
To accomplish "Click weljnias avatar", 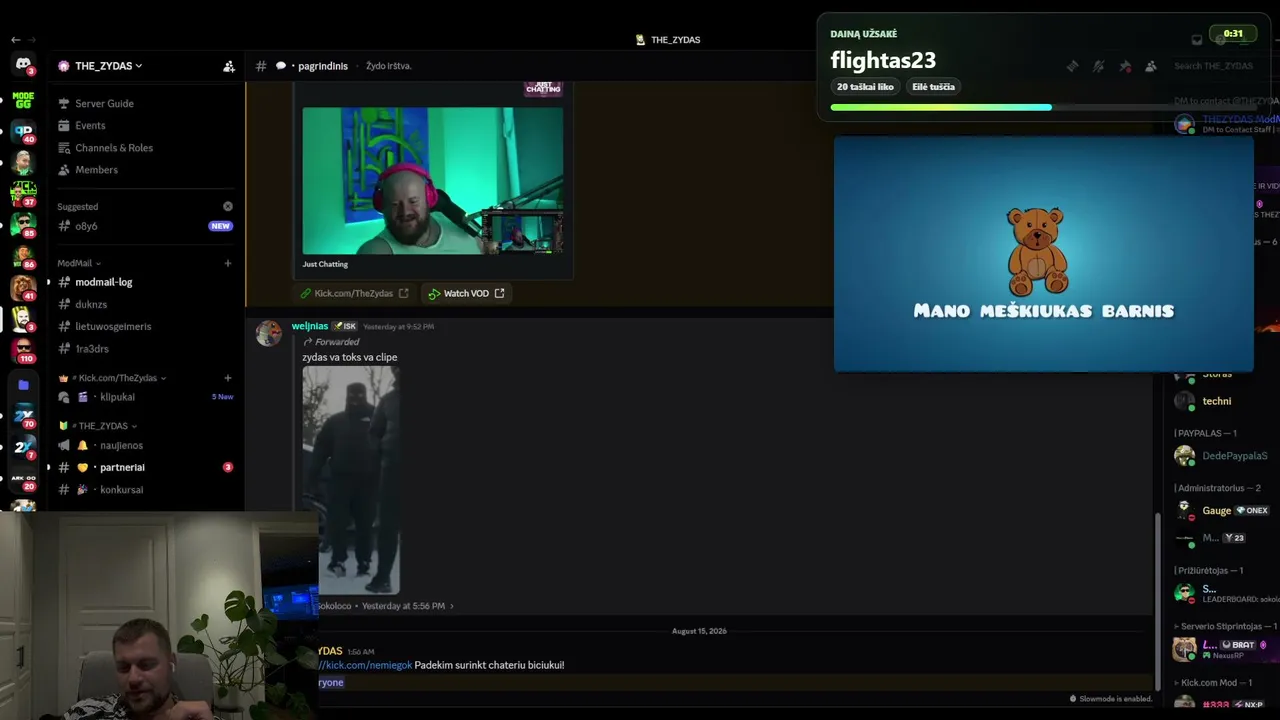I will pos(269,334).
